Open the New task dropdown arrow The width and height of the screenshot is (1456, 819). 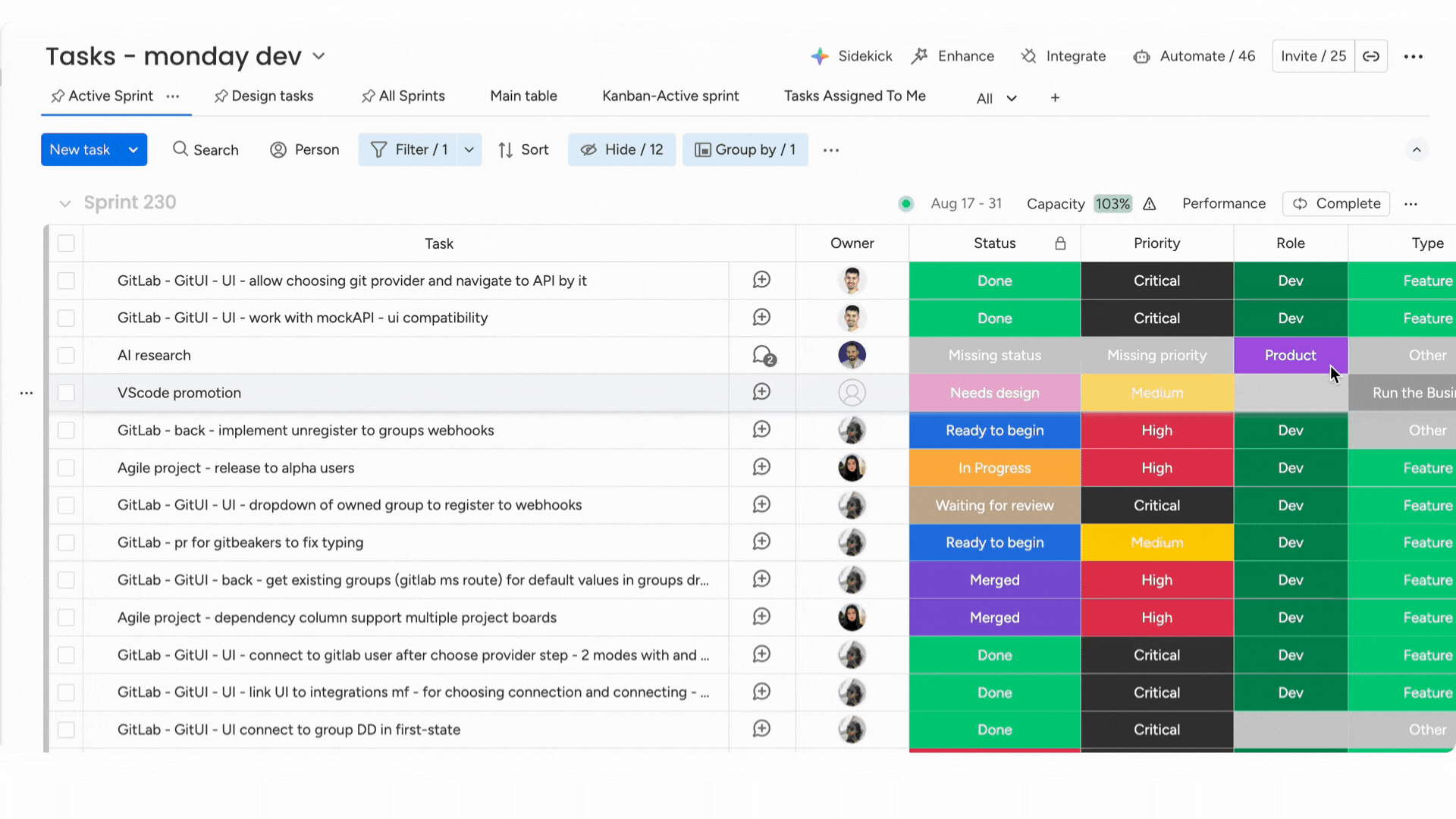133,150
